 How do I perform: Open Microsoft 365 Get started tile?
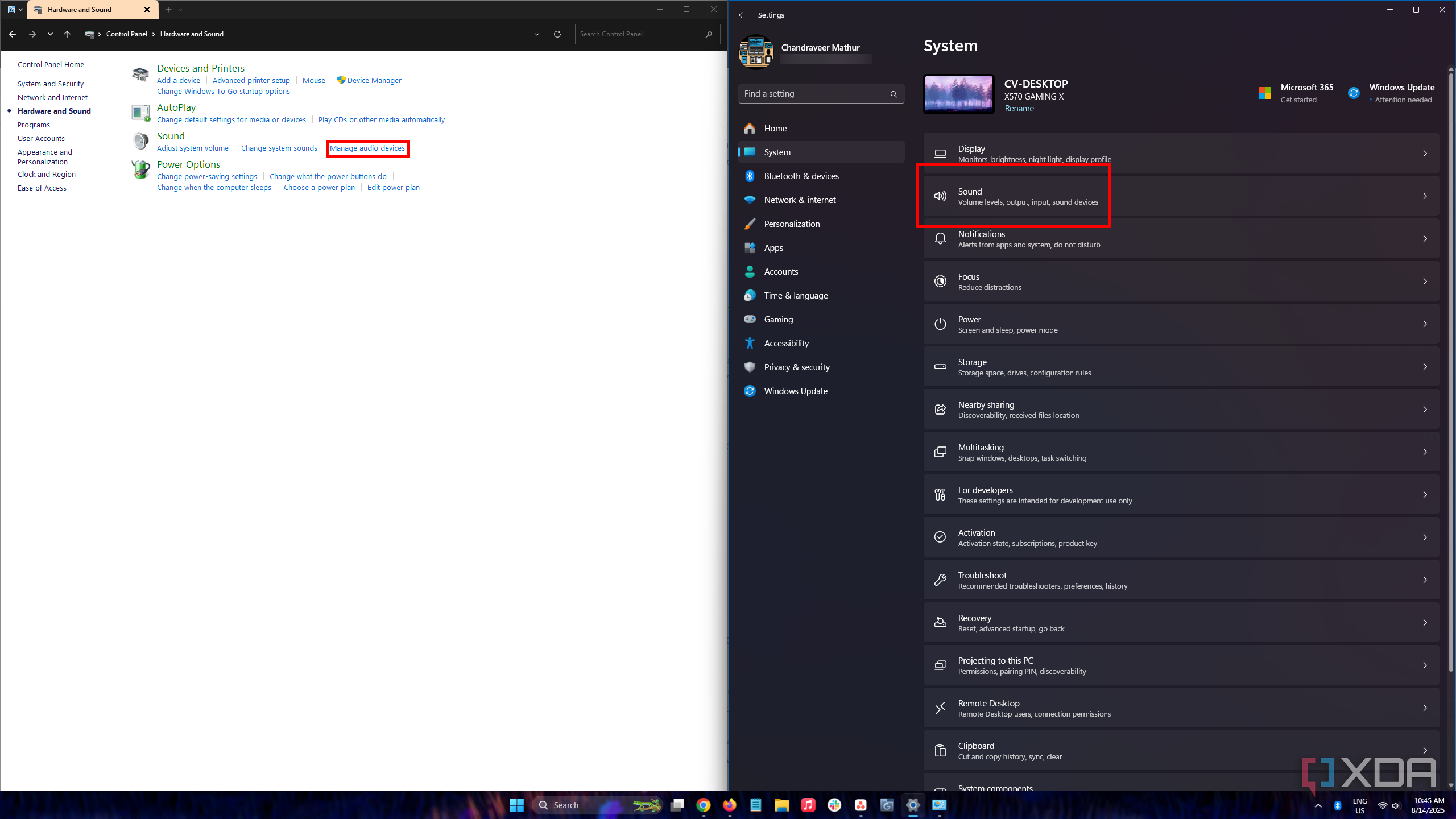[1296, 93]
